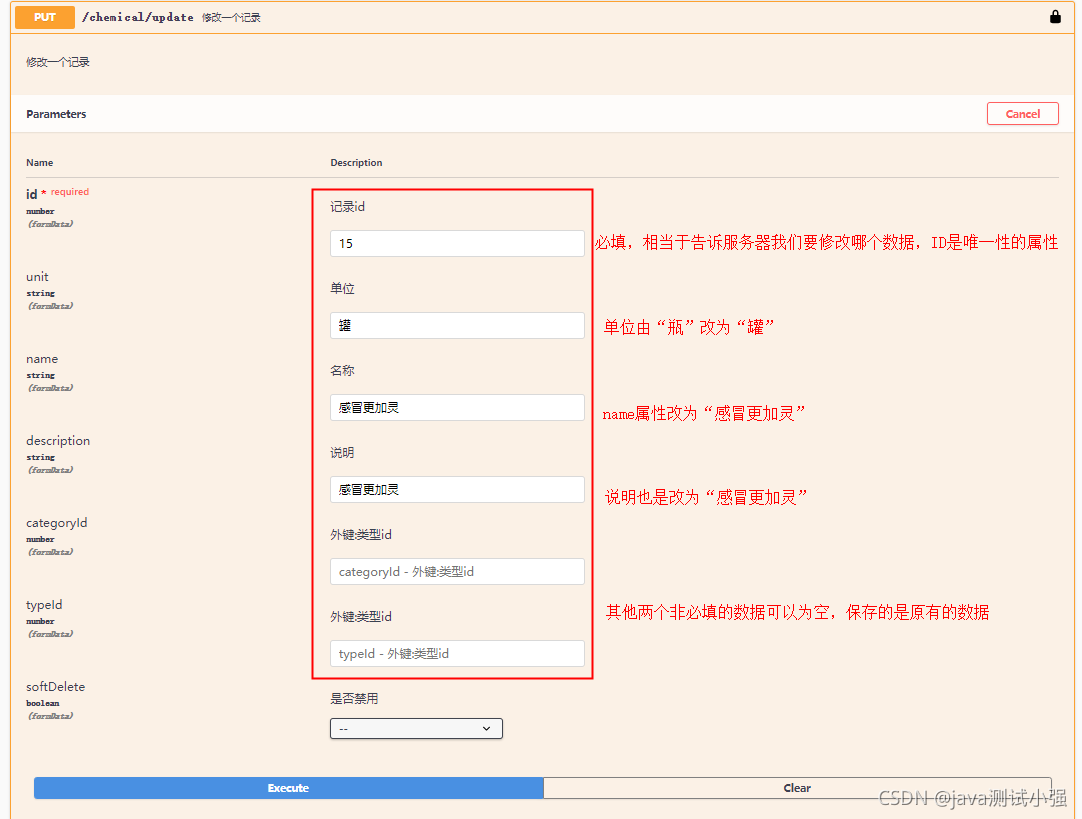Click the '说明' description label
Screen dimensions: 1082x819
(x=342, y=453)
